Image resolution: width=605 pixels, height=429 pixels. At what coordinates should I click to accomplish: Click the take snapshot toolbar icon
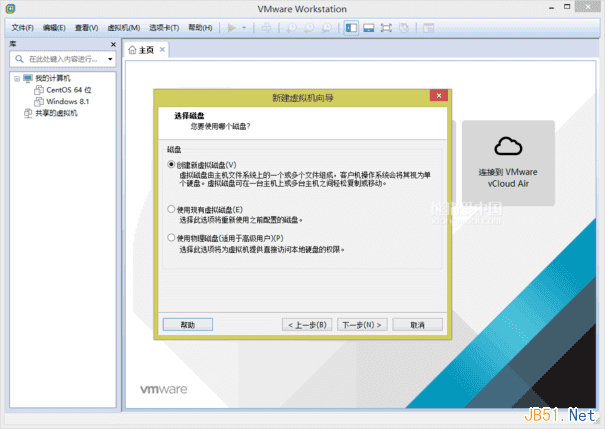(291, 28)
